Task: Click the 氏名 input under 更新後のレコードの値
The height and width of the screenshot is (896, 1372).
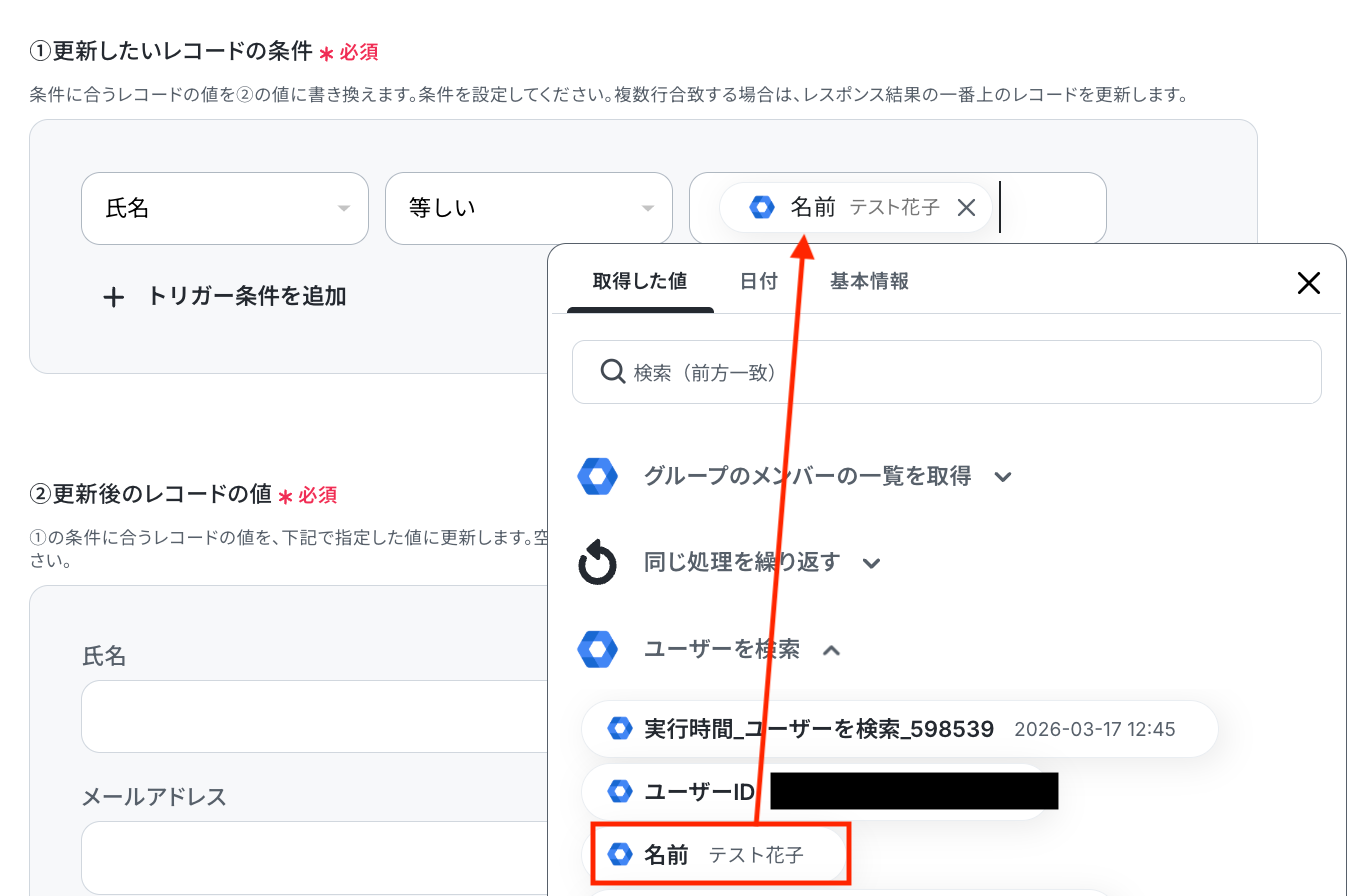Action: pos(314,716)
